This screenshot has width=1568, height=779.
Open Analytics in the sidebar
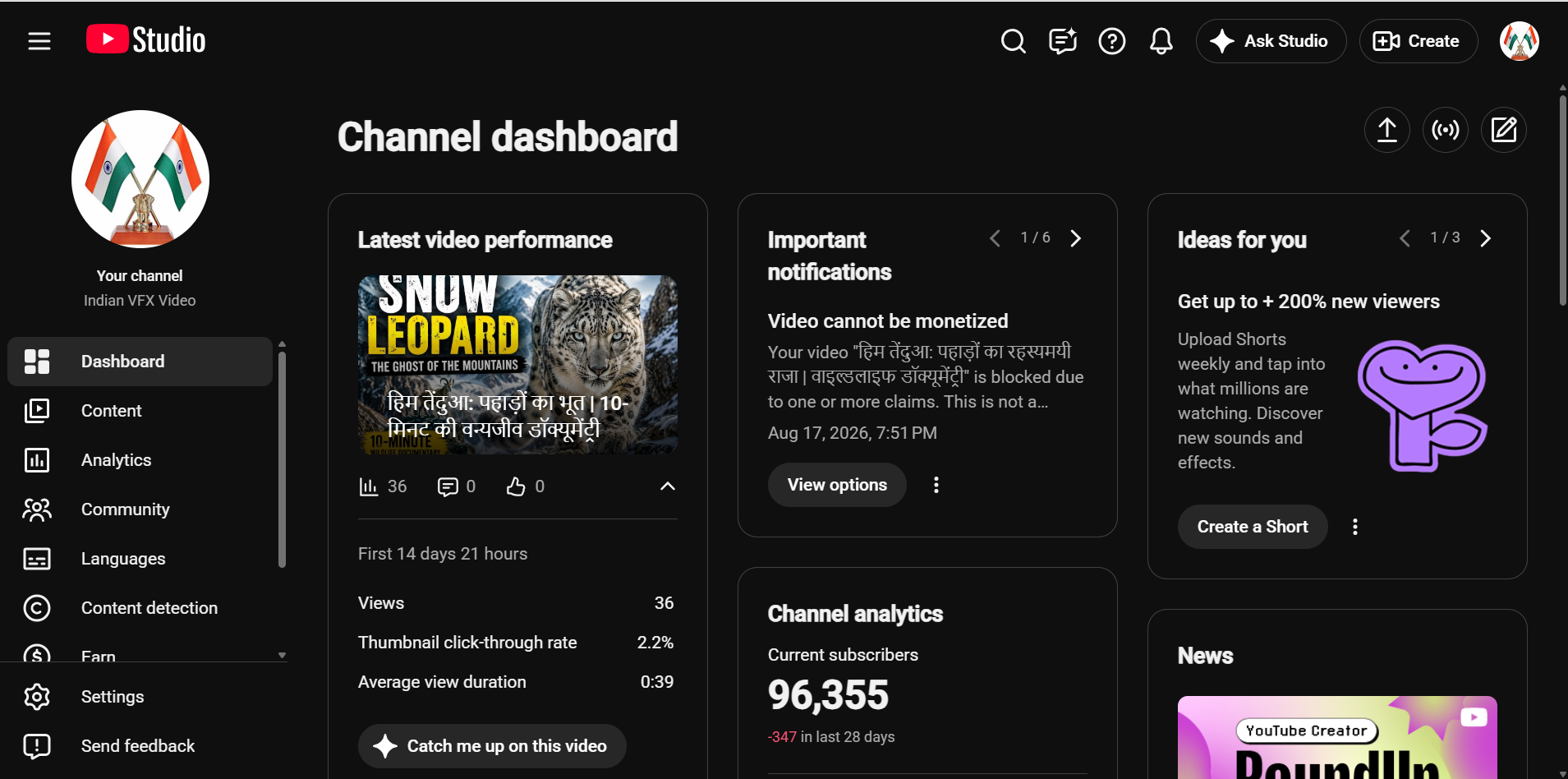pos(140,460)
